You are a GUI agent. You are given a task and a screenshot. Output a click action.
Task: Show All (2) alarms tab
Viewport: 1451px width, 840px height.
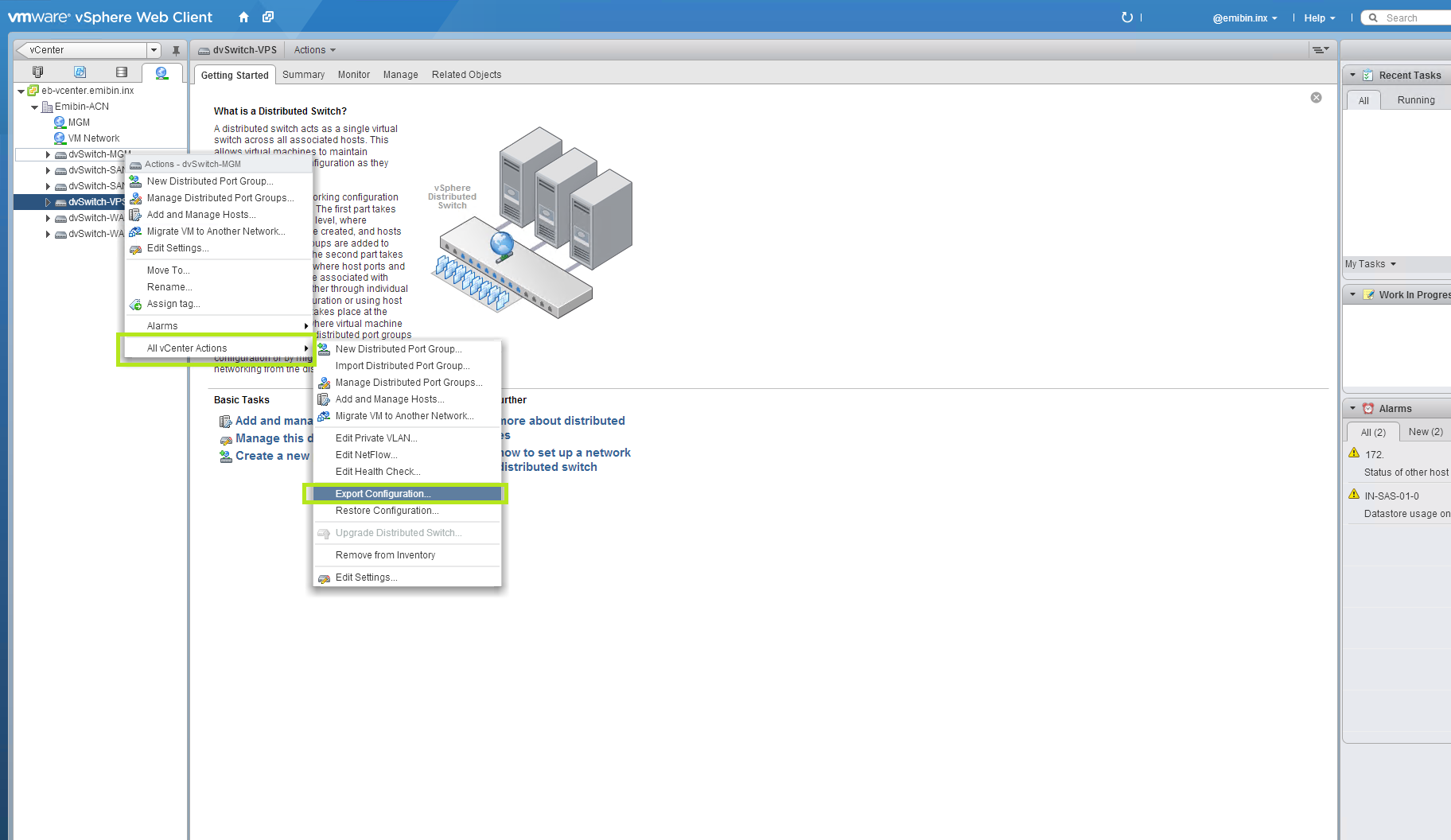pos(1373,432)
